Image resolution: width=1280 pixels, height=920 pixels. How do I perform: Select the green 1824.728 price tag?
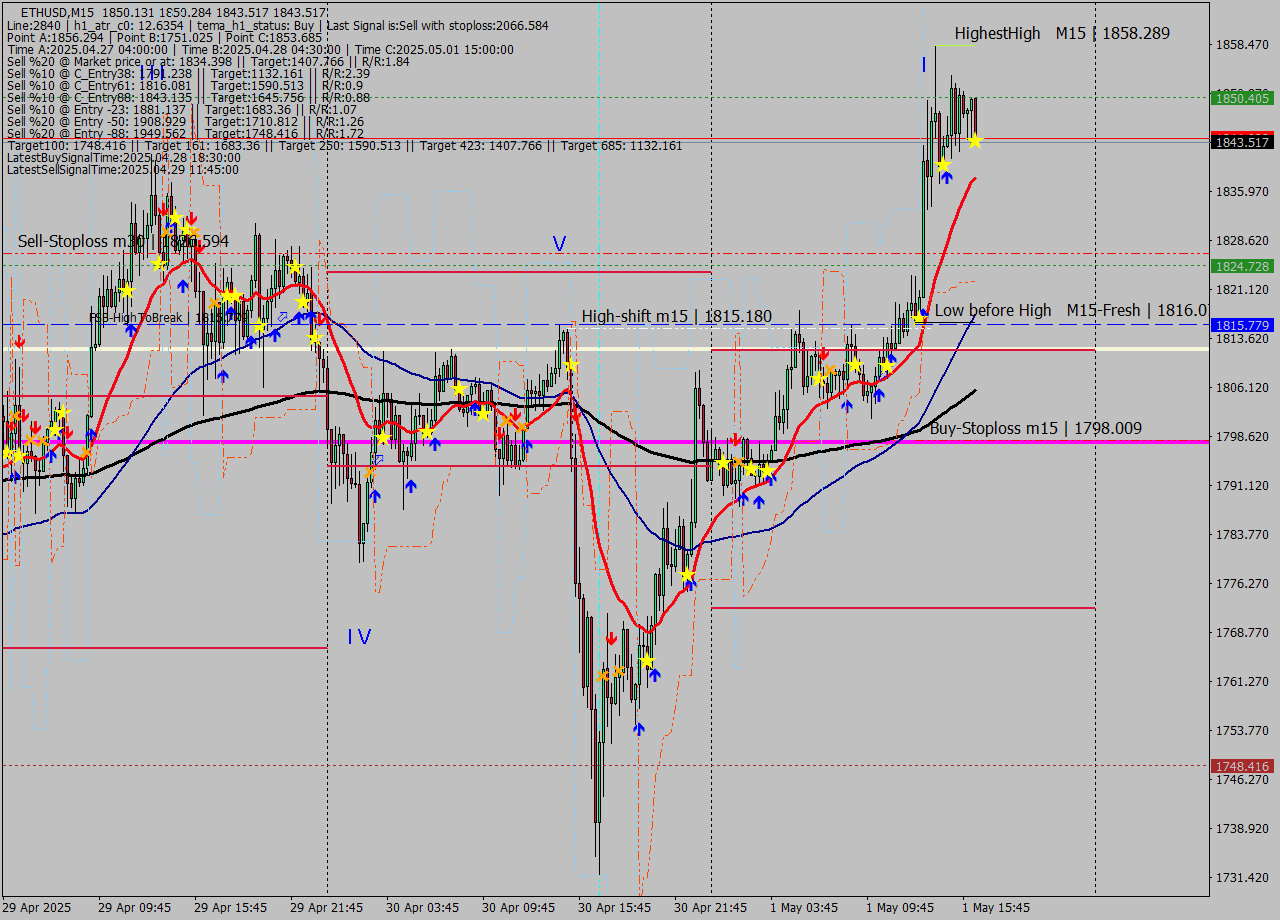[1241, 266]
